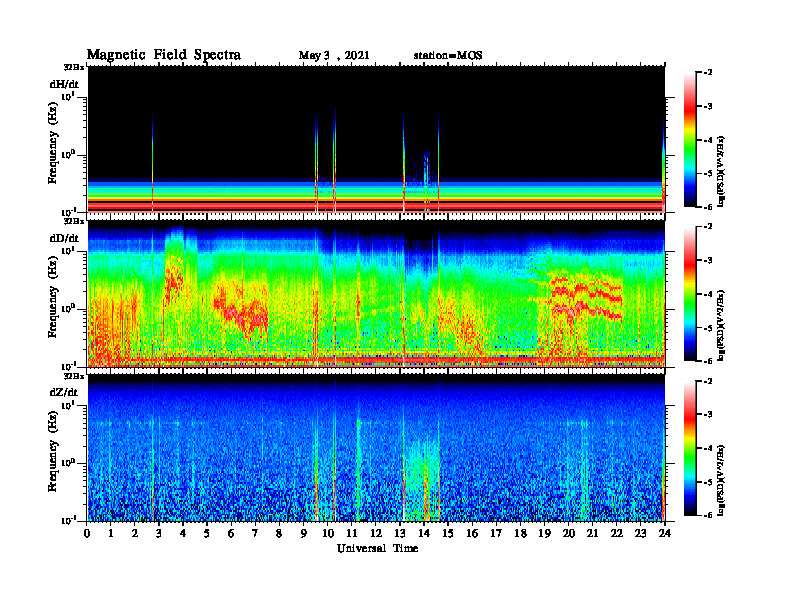Click the hour 13 tick label on the time axis

tap(400, 533)
